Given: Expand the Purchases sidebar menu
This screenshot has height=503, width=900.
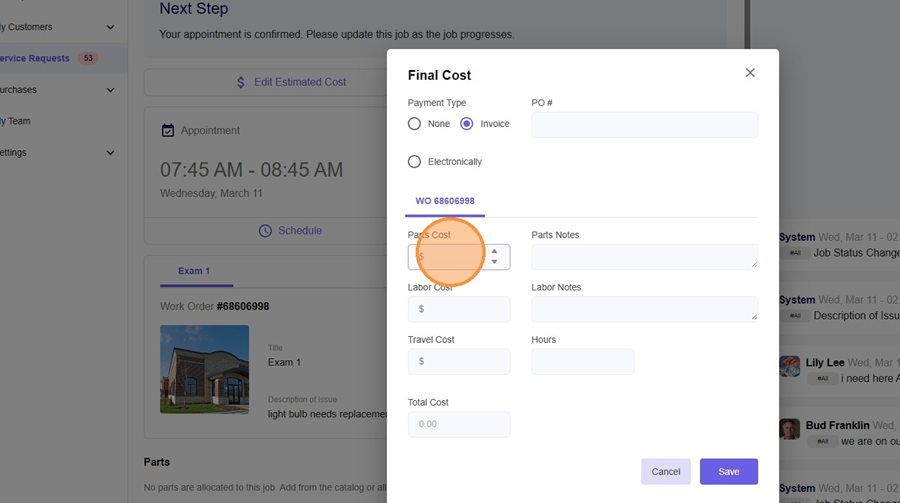Looking at the screenshot, I should 110,90.
